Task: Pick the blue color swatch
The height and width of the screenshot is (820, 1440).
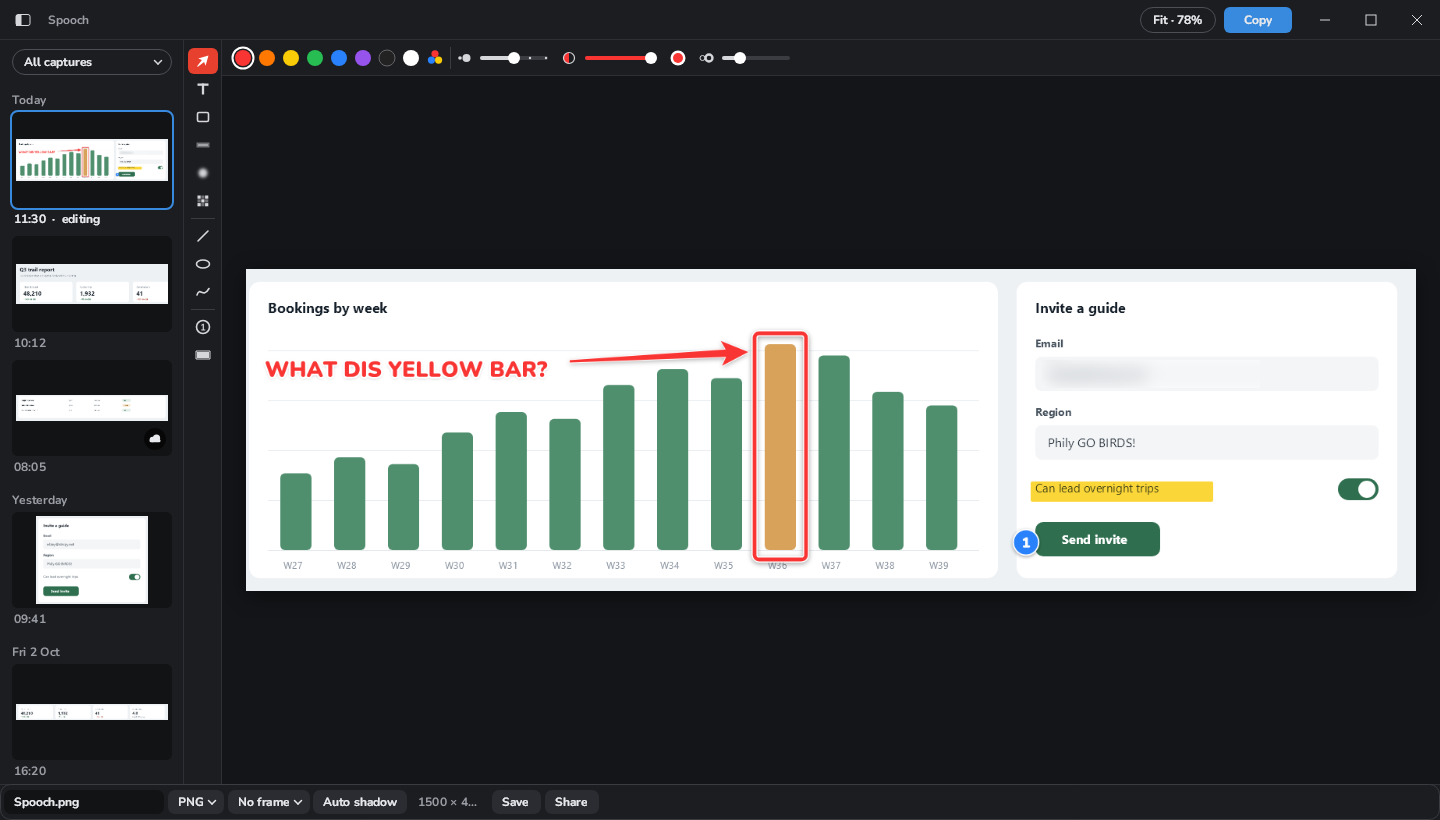Action: tap(339, 58)
